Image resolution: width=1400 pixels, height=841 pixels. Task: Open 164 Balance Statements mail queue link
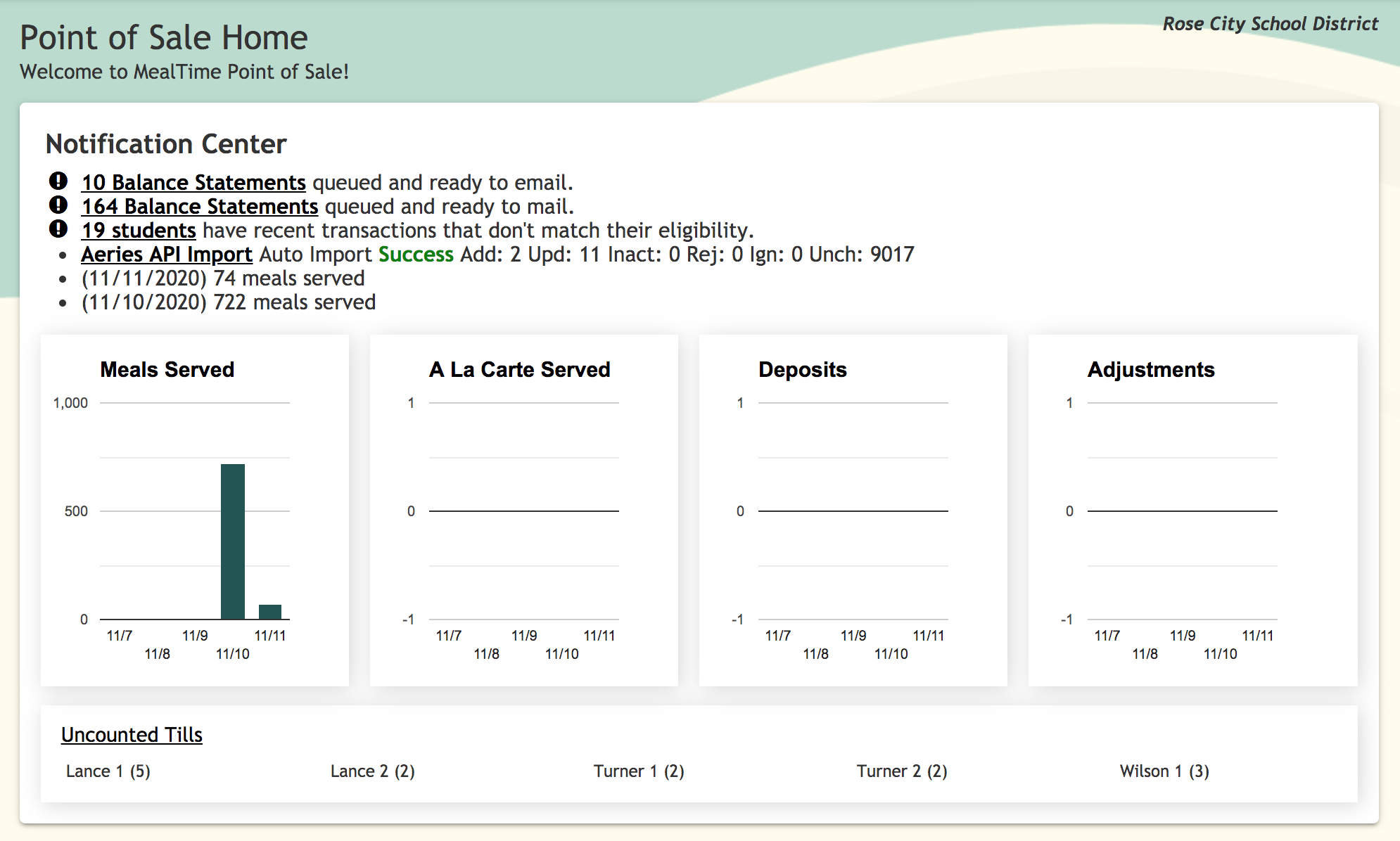[x=200, y=207]
